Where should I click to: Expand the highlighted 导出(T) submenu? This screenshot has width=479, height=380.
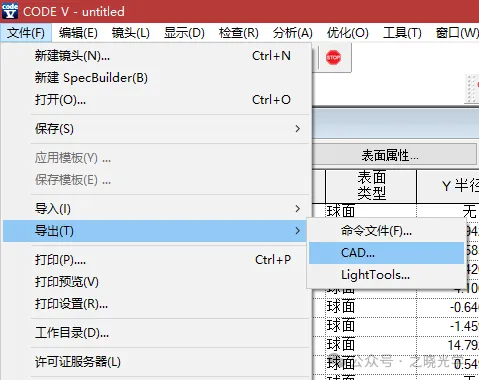point(156,231)
